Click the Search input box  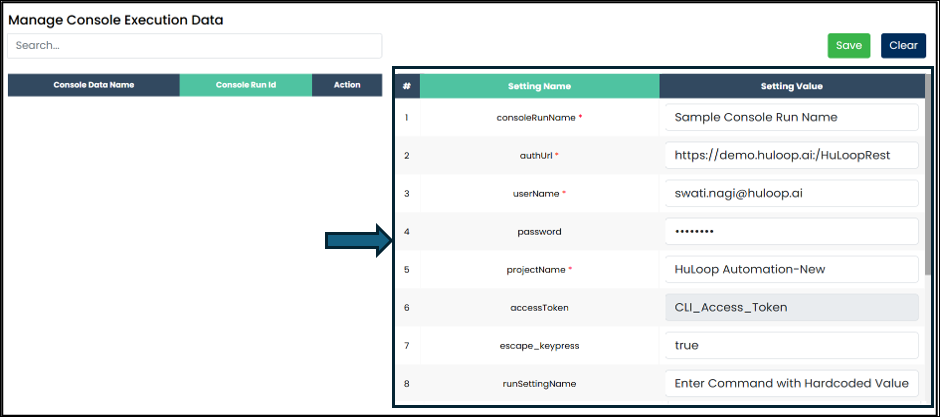pyautogui.click(x=194, y=46)
